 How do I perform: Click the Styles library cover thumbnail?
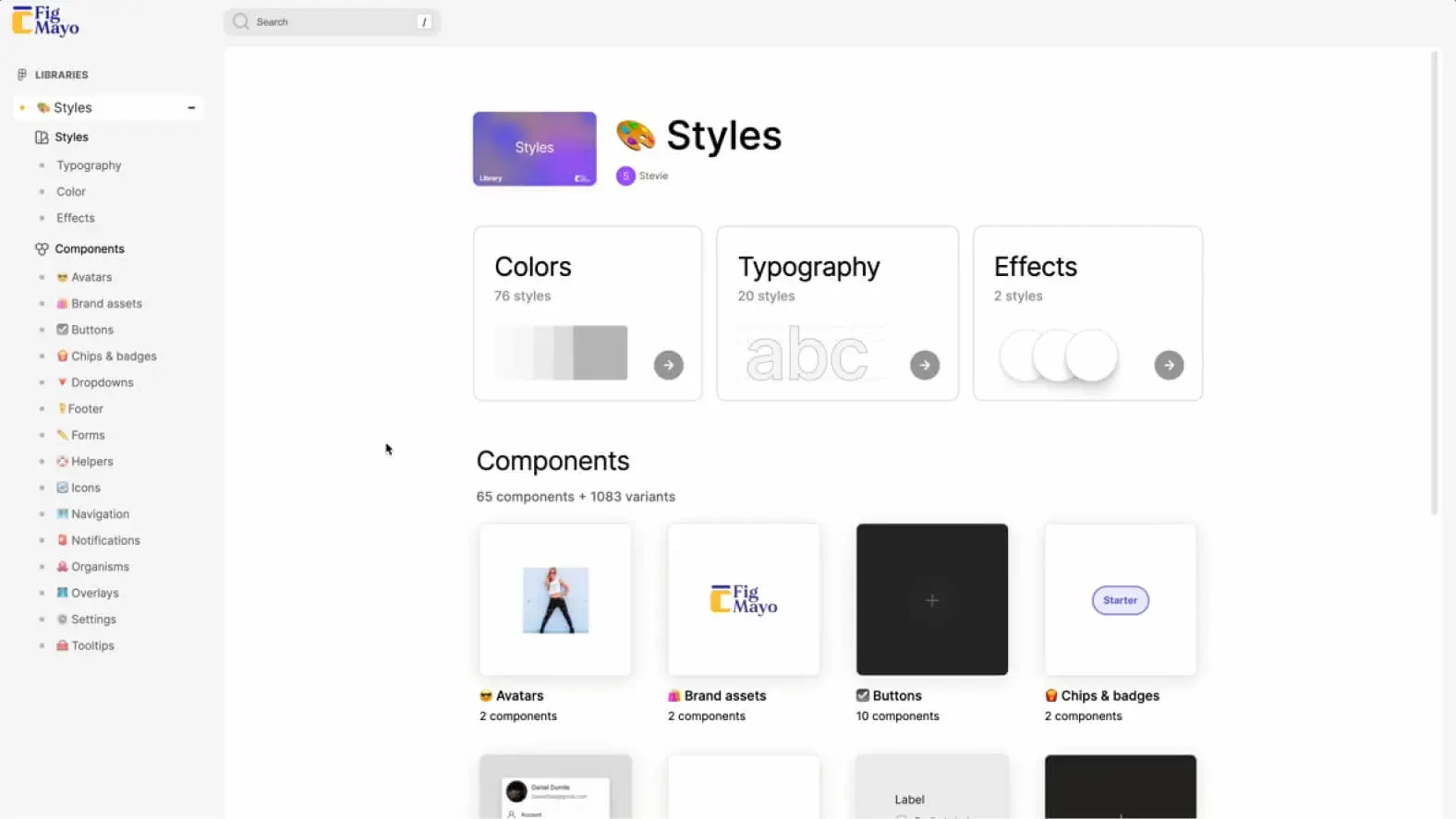point(534,149)
